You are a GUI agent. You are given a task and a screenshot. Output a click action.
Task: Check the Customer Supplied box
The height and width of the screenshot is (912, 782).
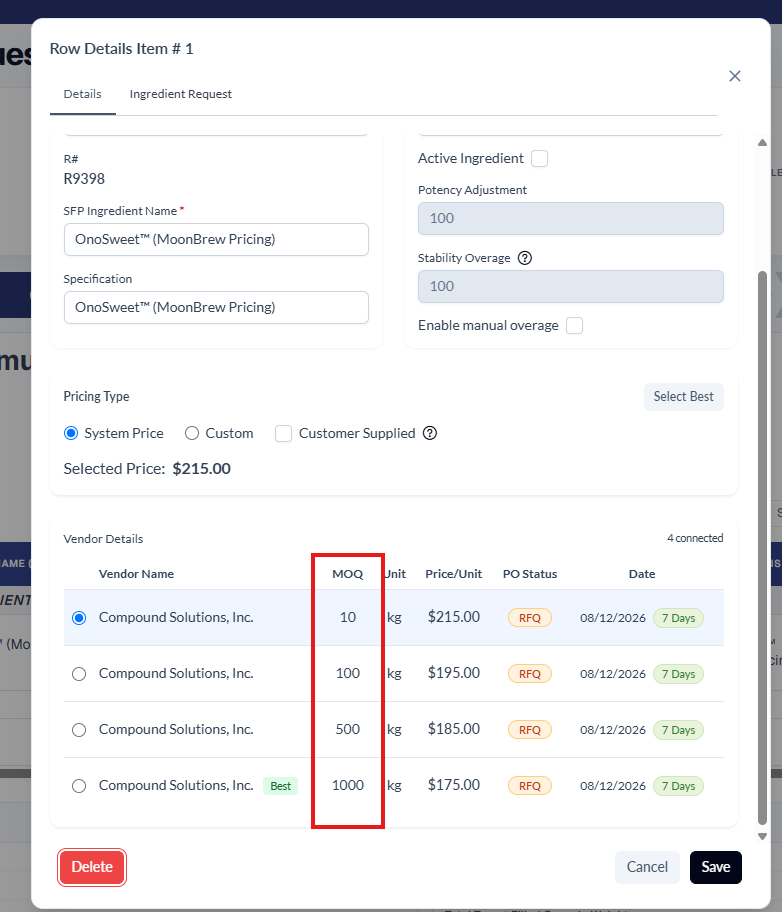[283, 433]
